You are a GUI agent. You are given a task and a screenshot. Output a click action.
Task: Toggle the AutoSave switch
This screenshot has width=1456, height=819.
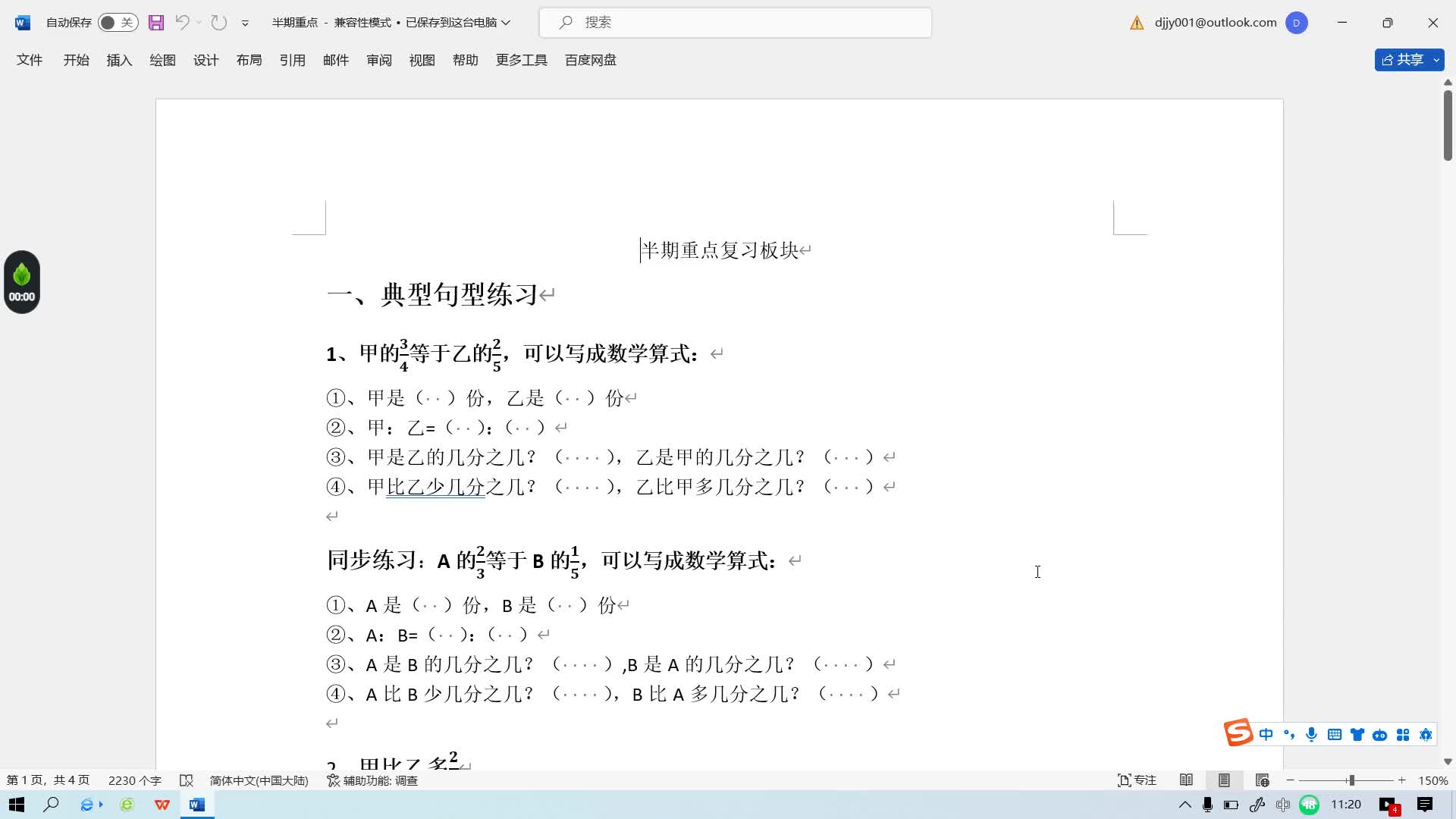[x=118, y=23]
